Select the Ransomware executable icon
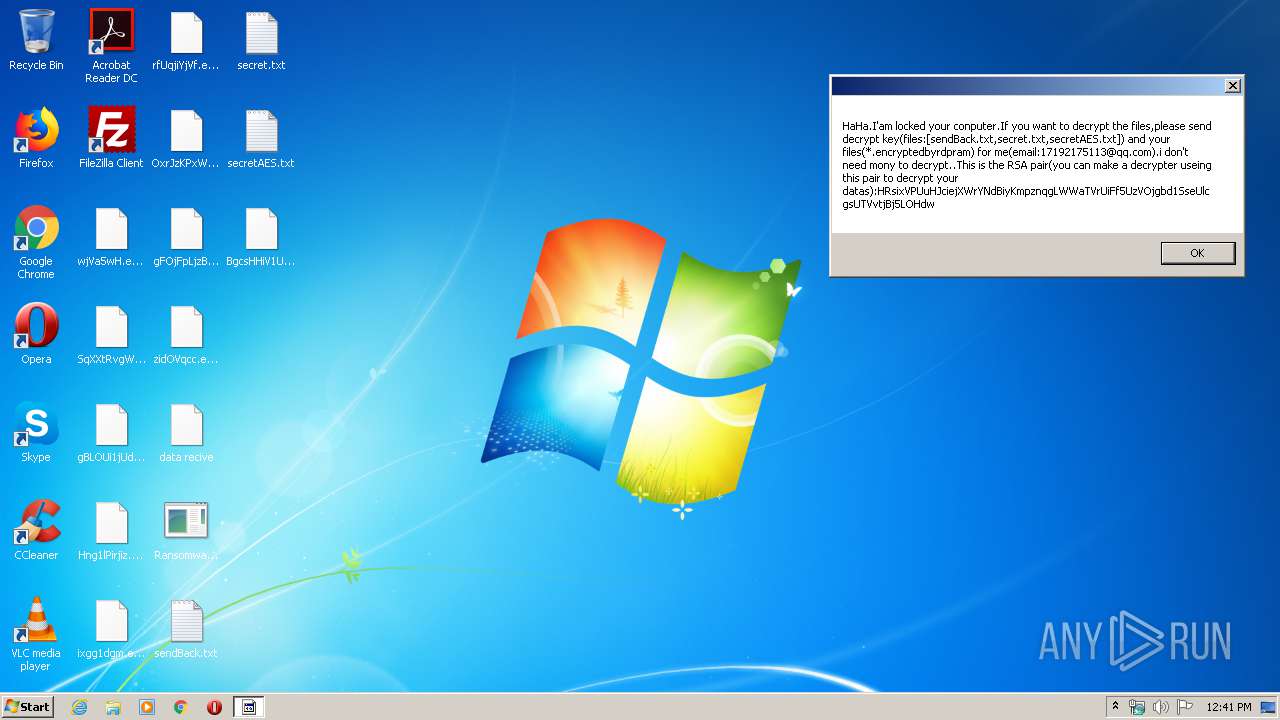 186,530
